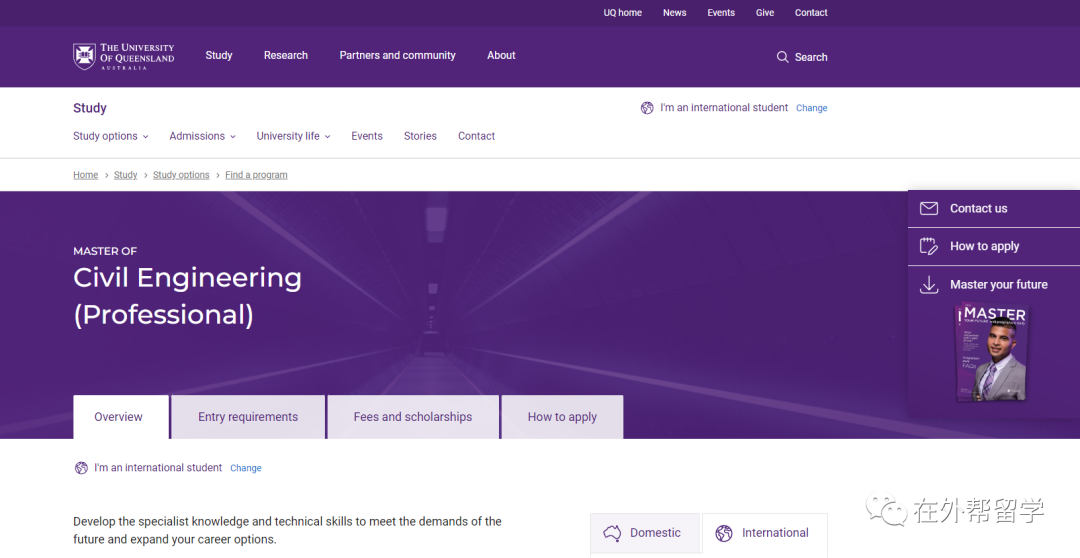
Task: Select the Domestic student tab
Action: 645,533
